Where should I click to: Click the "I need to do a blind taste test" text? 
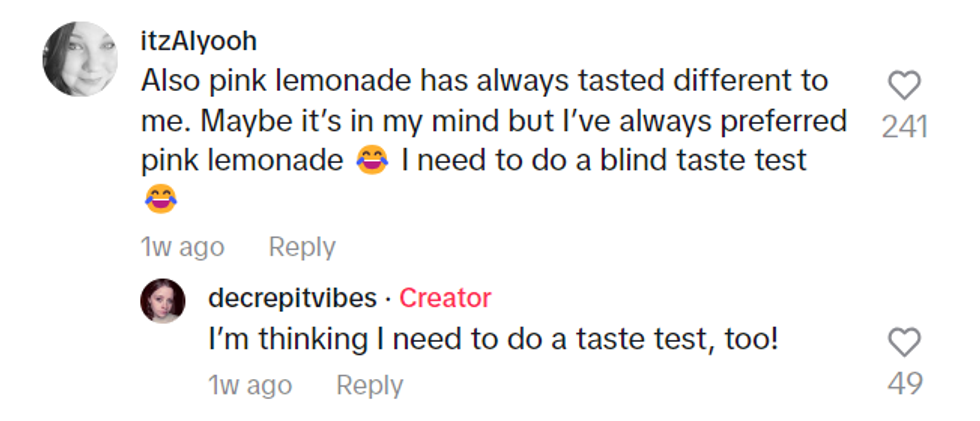click(x=604, y=161)
